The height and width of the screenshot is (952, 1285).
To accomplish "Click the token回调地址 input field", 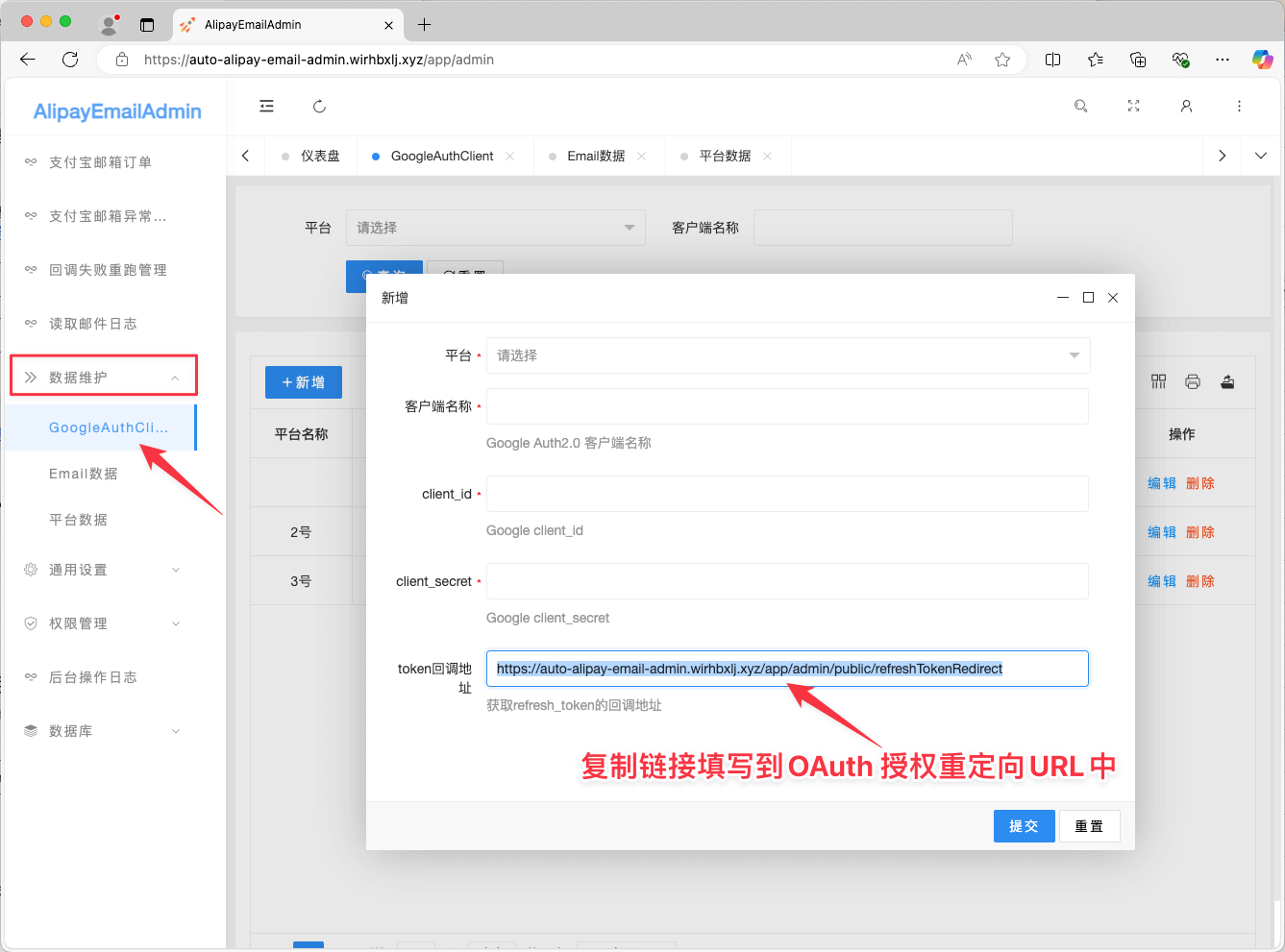I will click(787, 669).
